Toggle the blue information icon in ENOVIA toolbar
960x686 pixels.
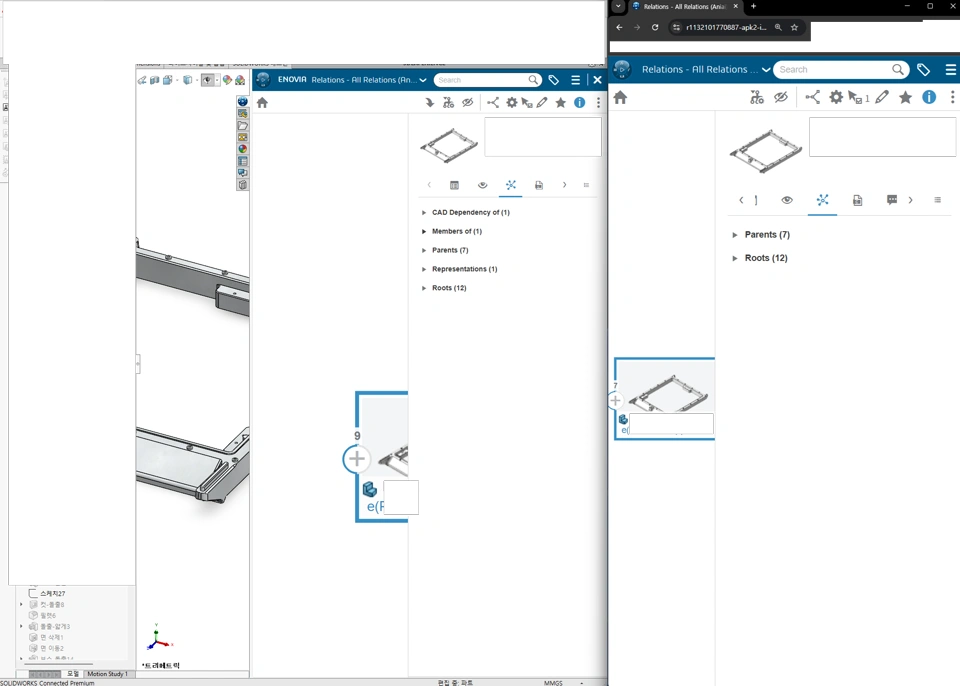[580, 102]
